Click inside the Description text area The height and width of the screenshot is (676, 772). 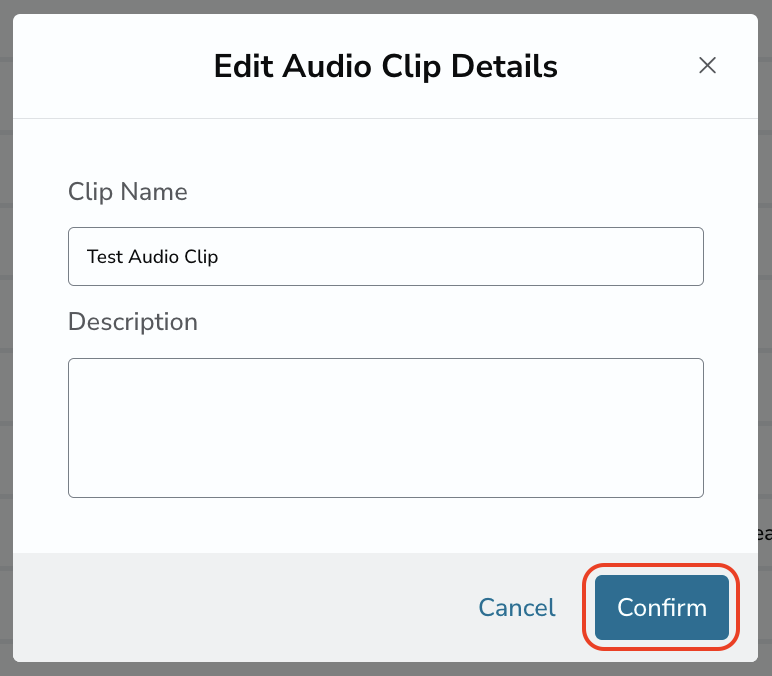pyautogui.click(x=386, y=428)
